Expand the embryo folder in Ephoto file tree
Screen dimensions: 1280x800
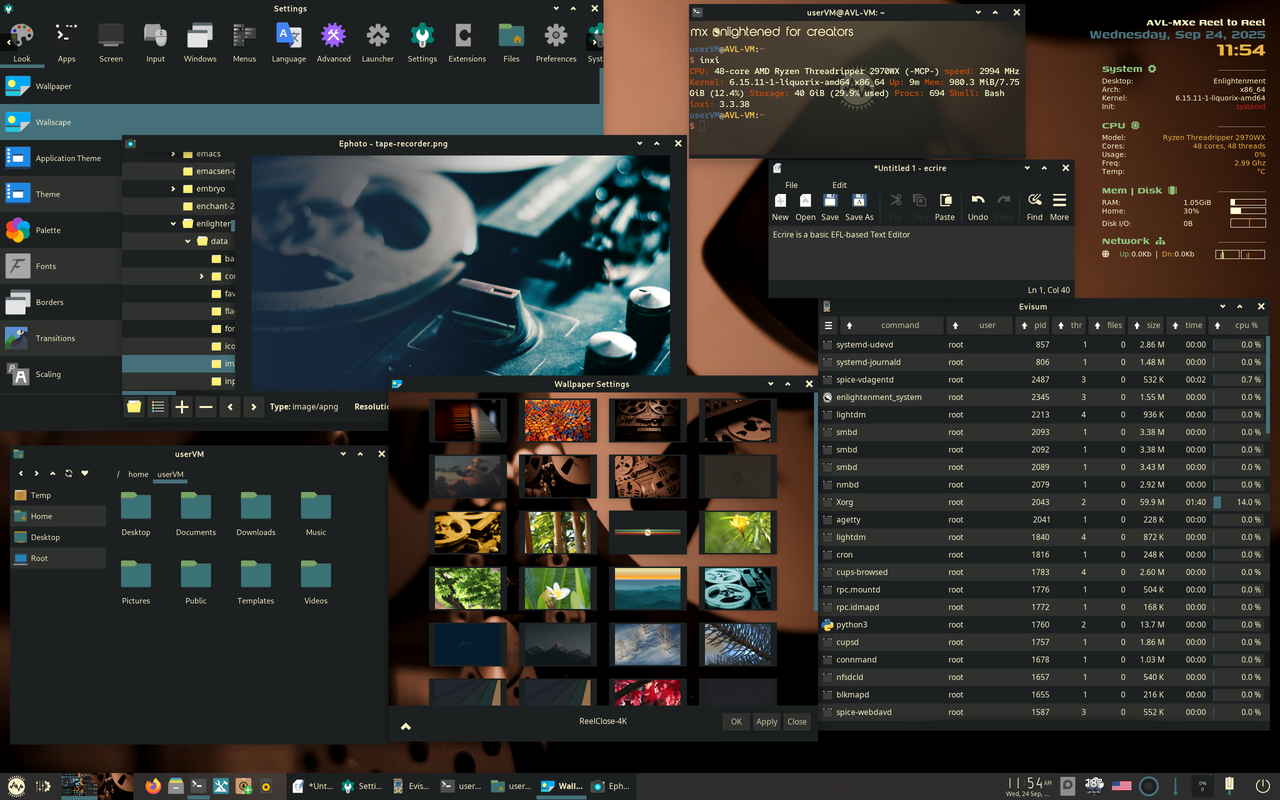(175, 188)
